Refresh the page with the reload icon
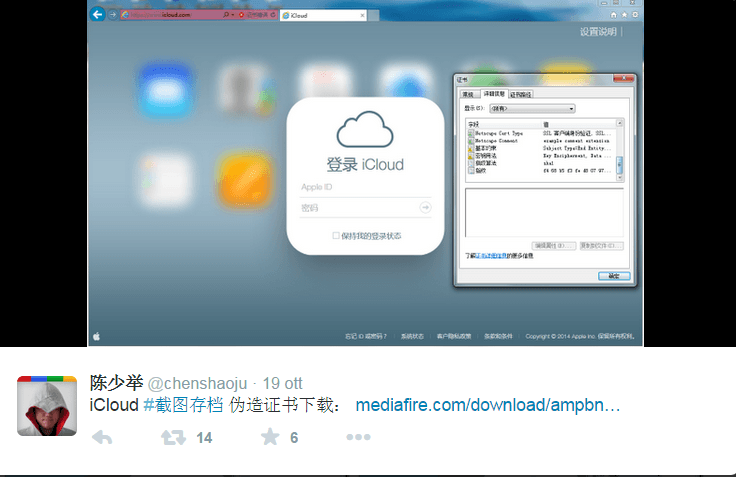736x477 pixels. (x=273, y=15)
